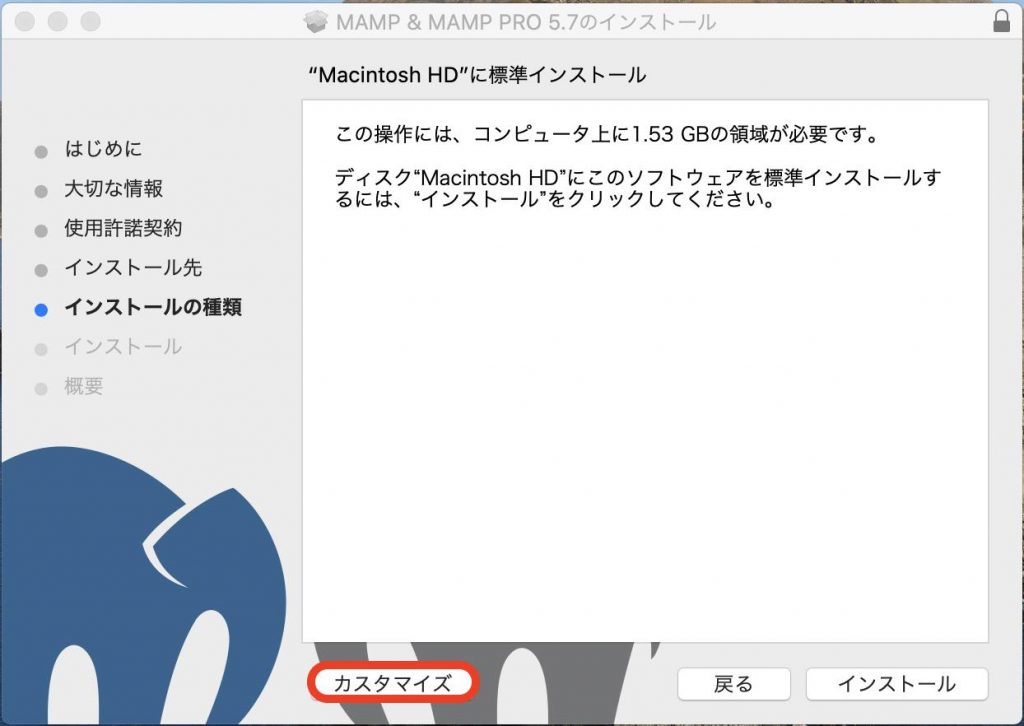Select the インストール先 step in the sidebar
Screen dimensions: 1024x726
tap(133, 268)
